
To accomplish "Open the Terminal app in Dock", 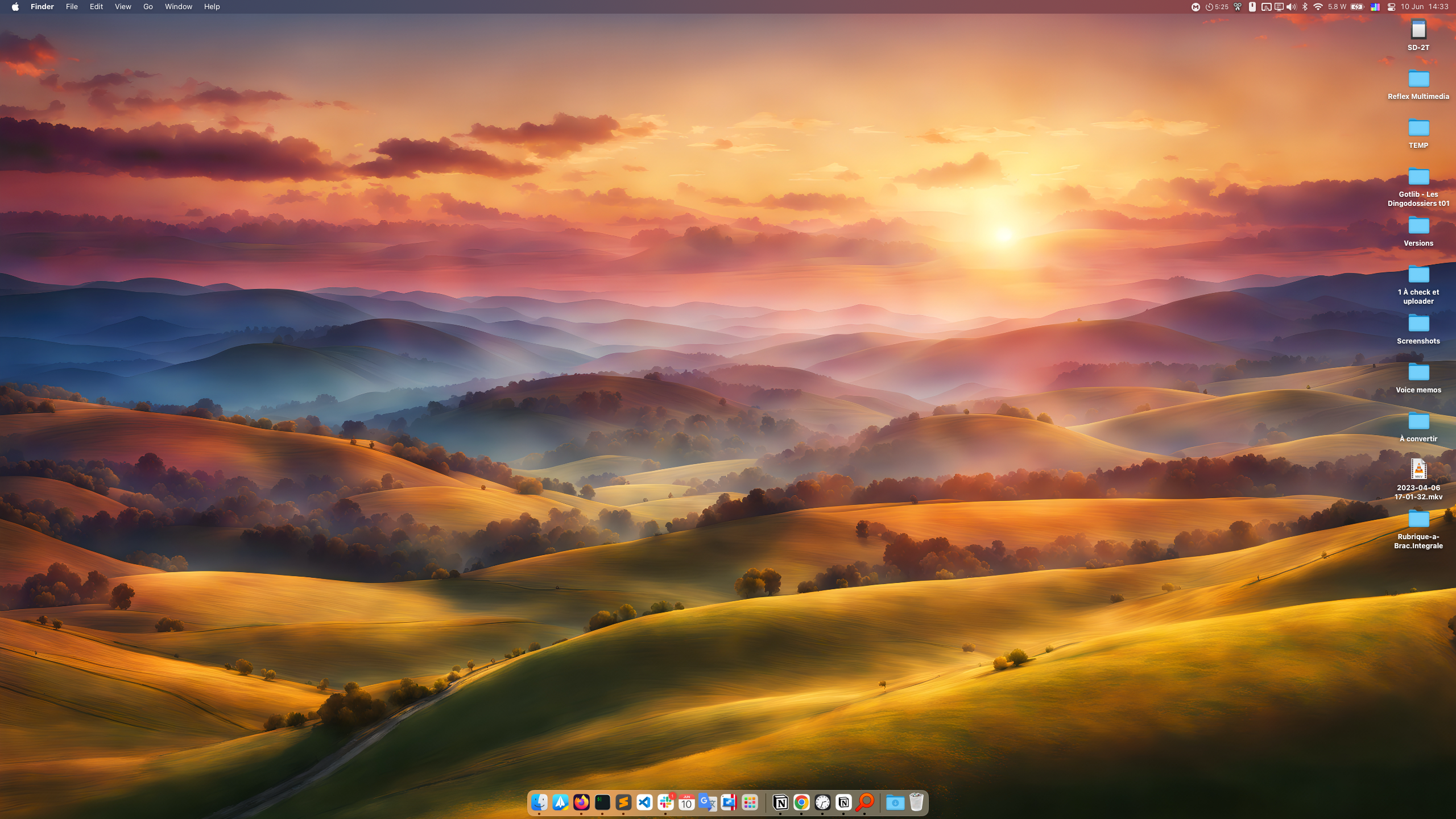I will 602,803.
